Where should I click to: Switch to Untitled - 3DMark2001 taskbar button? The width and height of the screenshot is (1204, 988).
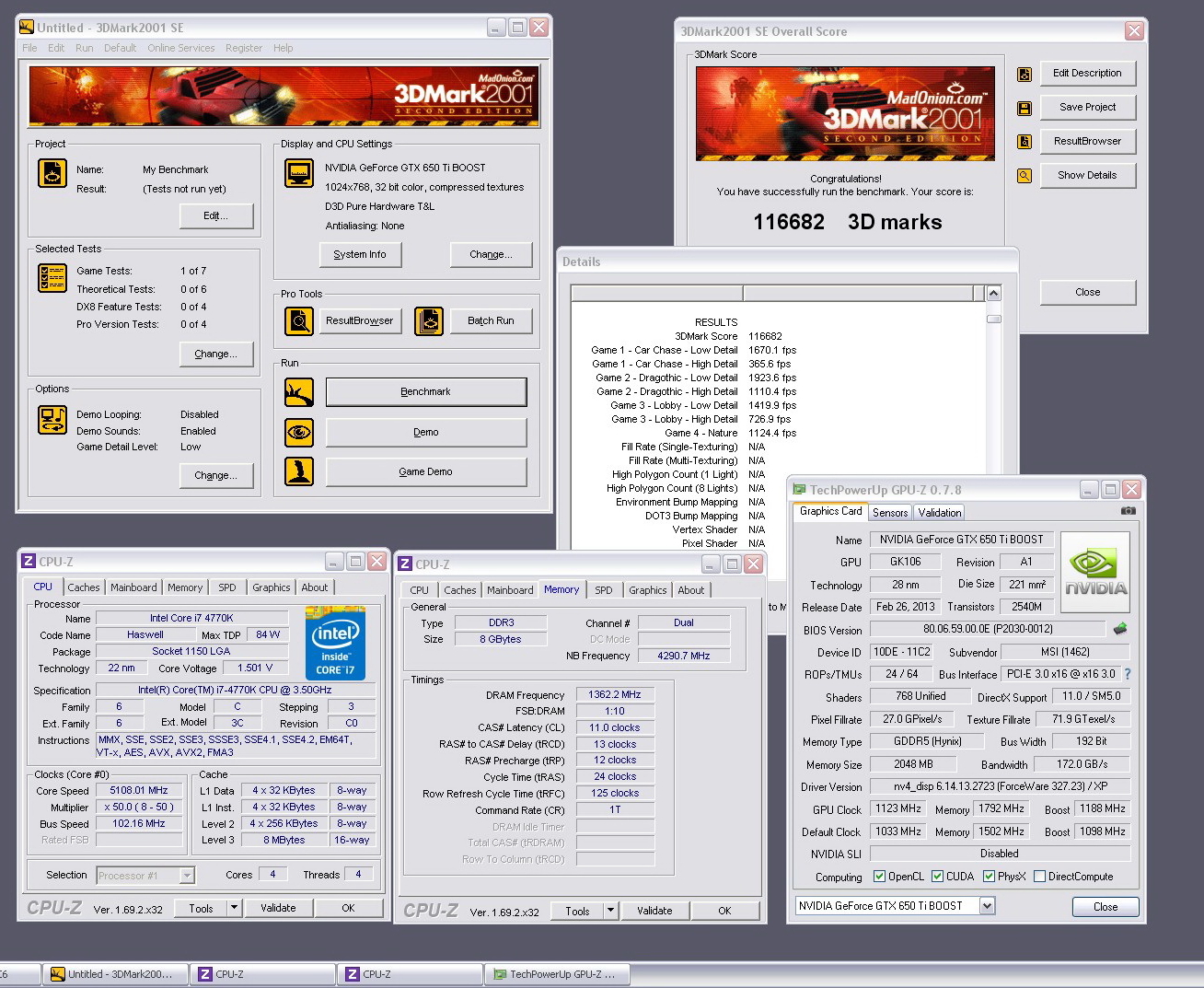[115, 974]
